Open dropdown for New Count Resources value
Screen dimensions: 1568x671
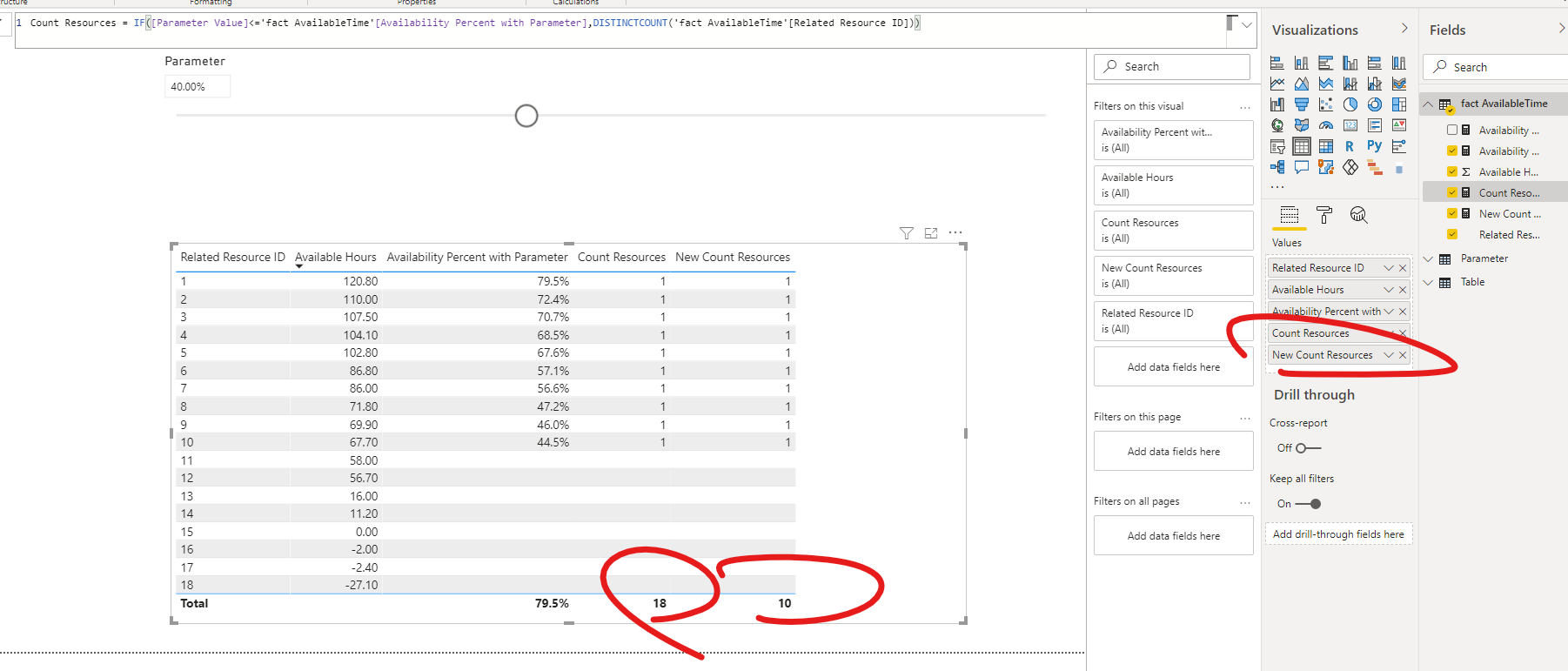pyautogui.click(x=1389, y=355)
